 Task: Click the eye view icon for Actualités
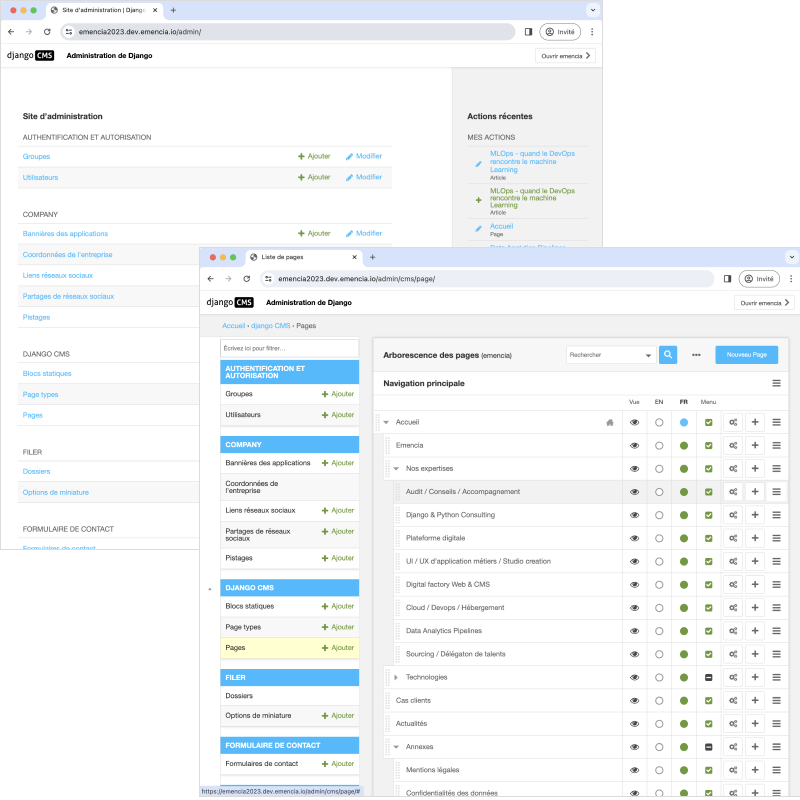coord(634,723)
